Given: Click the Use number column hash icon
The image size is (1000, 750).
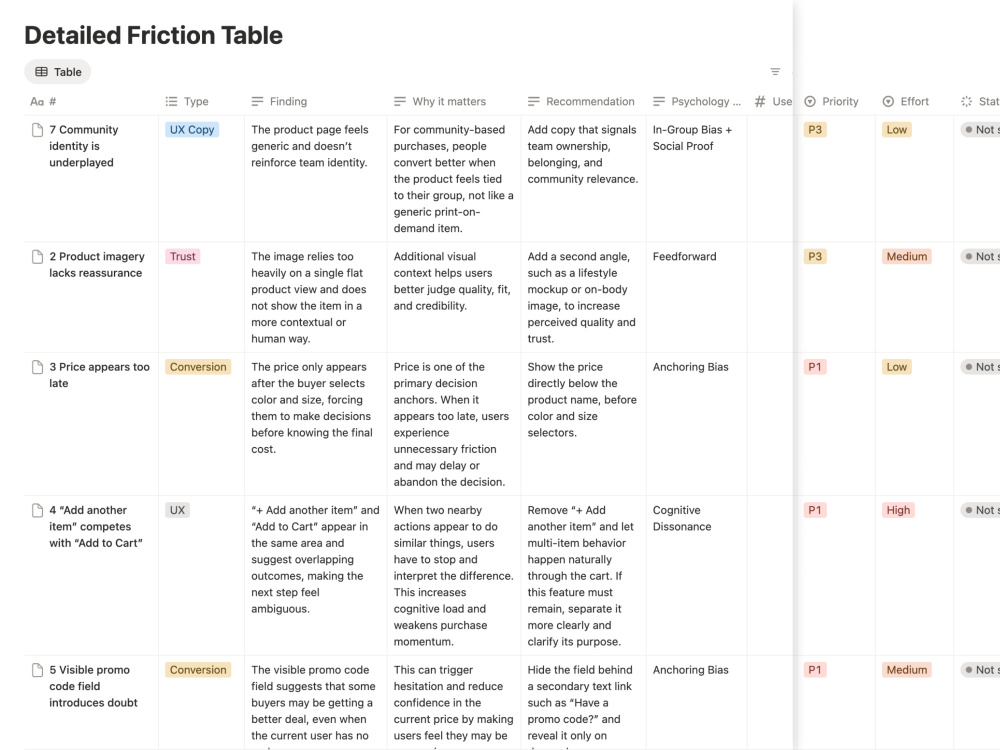Looking at the screenshot, I should 760,101.
